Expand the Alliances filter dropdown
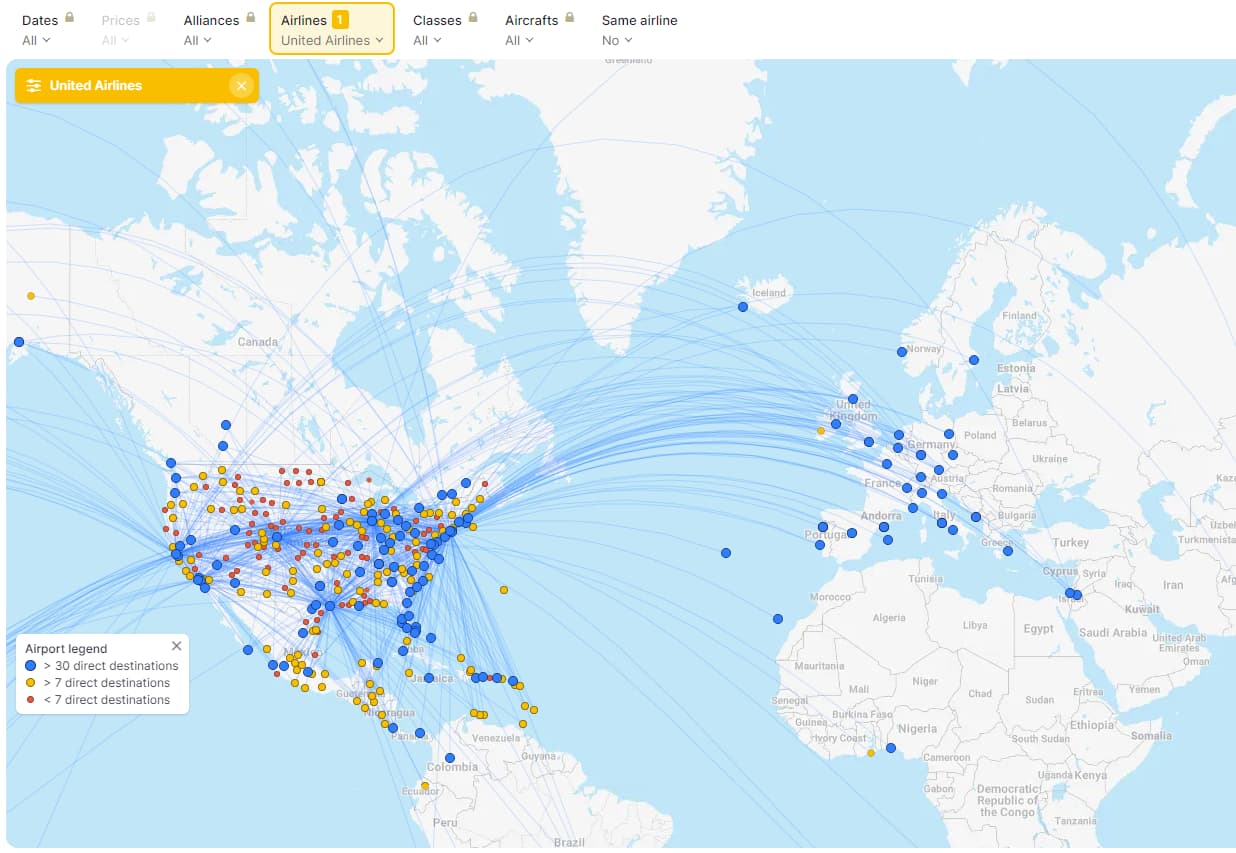The image size is (1236, 853). click(x=197, y=40)
